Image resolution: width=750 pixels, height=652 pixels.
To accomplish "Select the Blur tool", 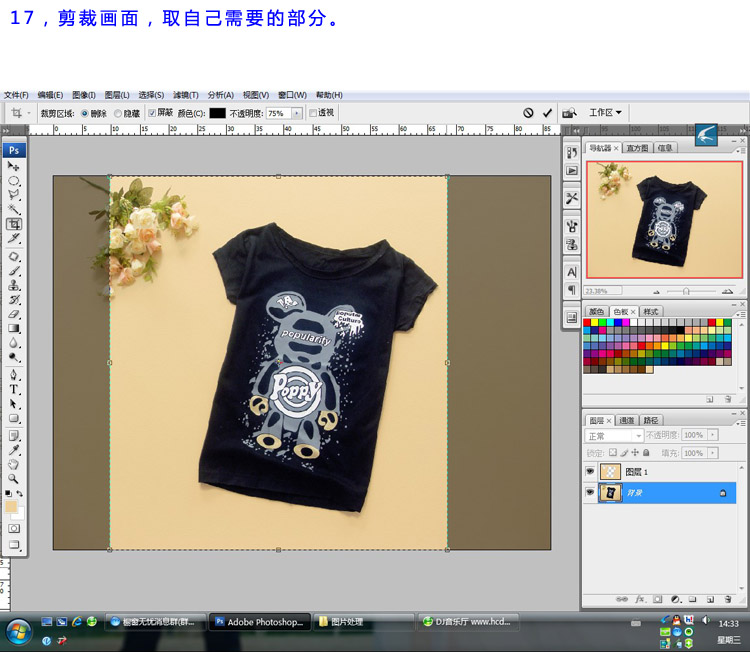I will click(x=13, y=343).
